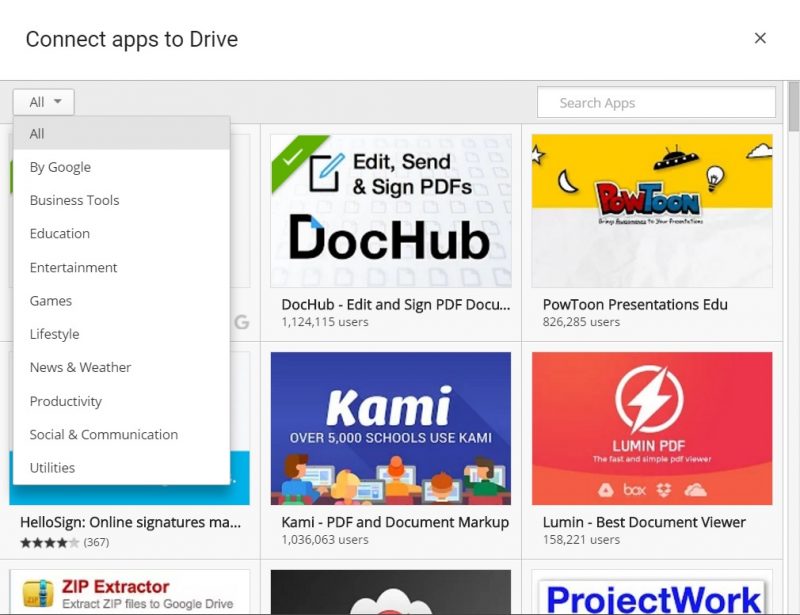Open the ProjectWork app thumbnail
The image size is (800, 615).
pyautogui.click(x=652, y=592)
